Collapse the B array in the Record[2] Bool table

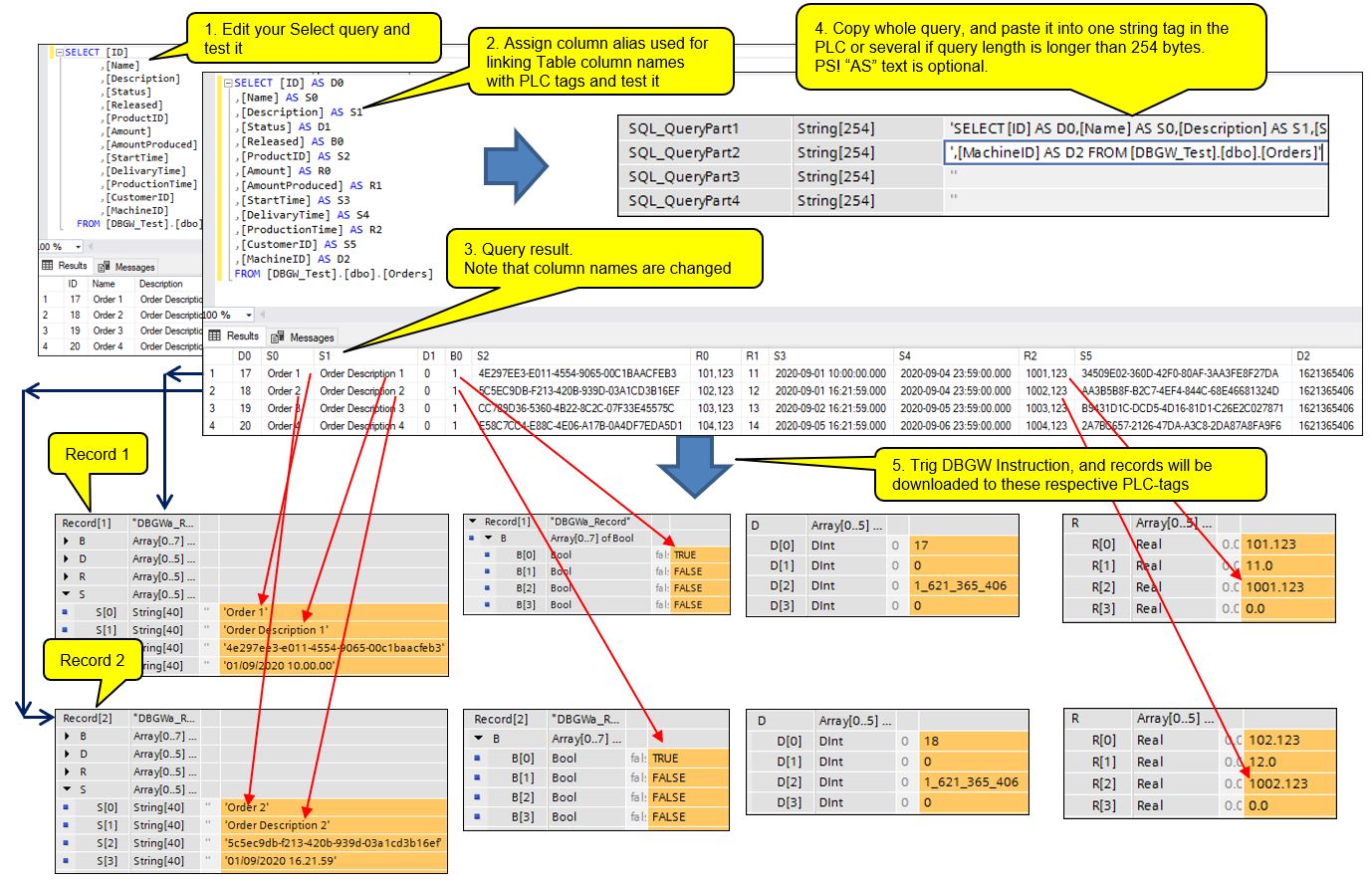(480, 739)
